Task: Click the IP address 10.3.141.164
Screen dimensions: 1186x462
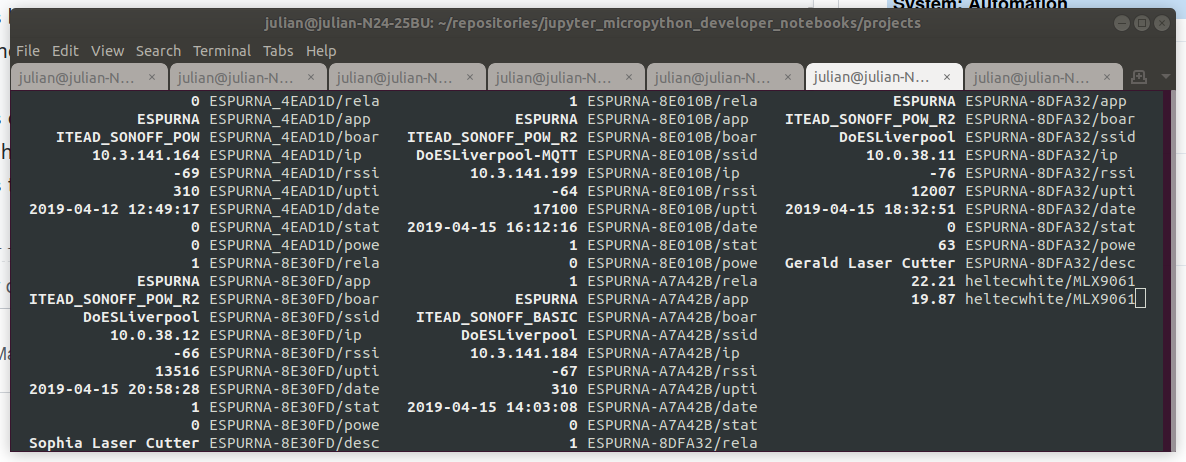Action: tap(146, 155)
